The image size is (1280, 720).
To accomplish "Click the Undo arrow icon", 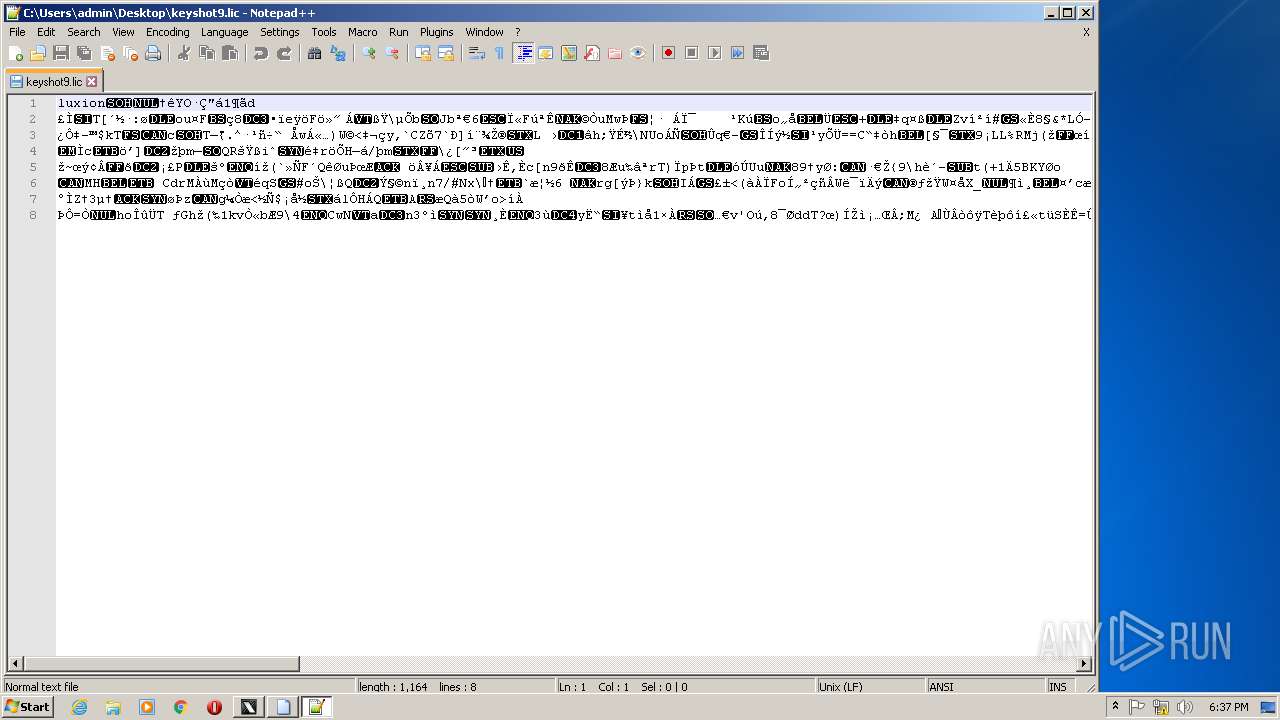I will [261, 53].
